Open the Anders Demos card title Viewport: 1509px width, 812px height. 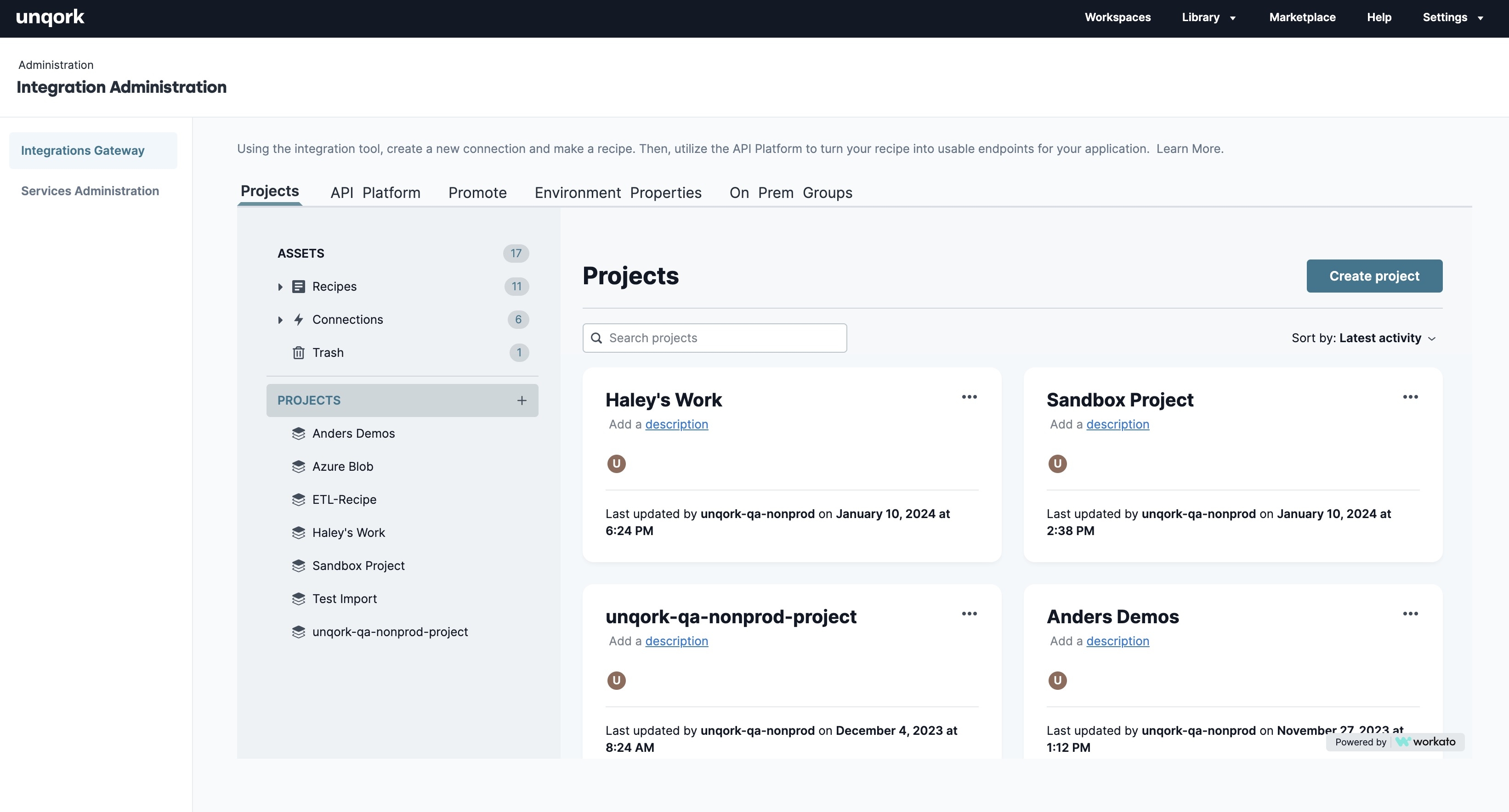pos(1112,616)
